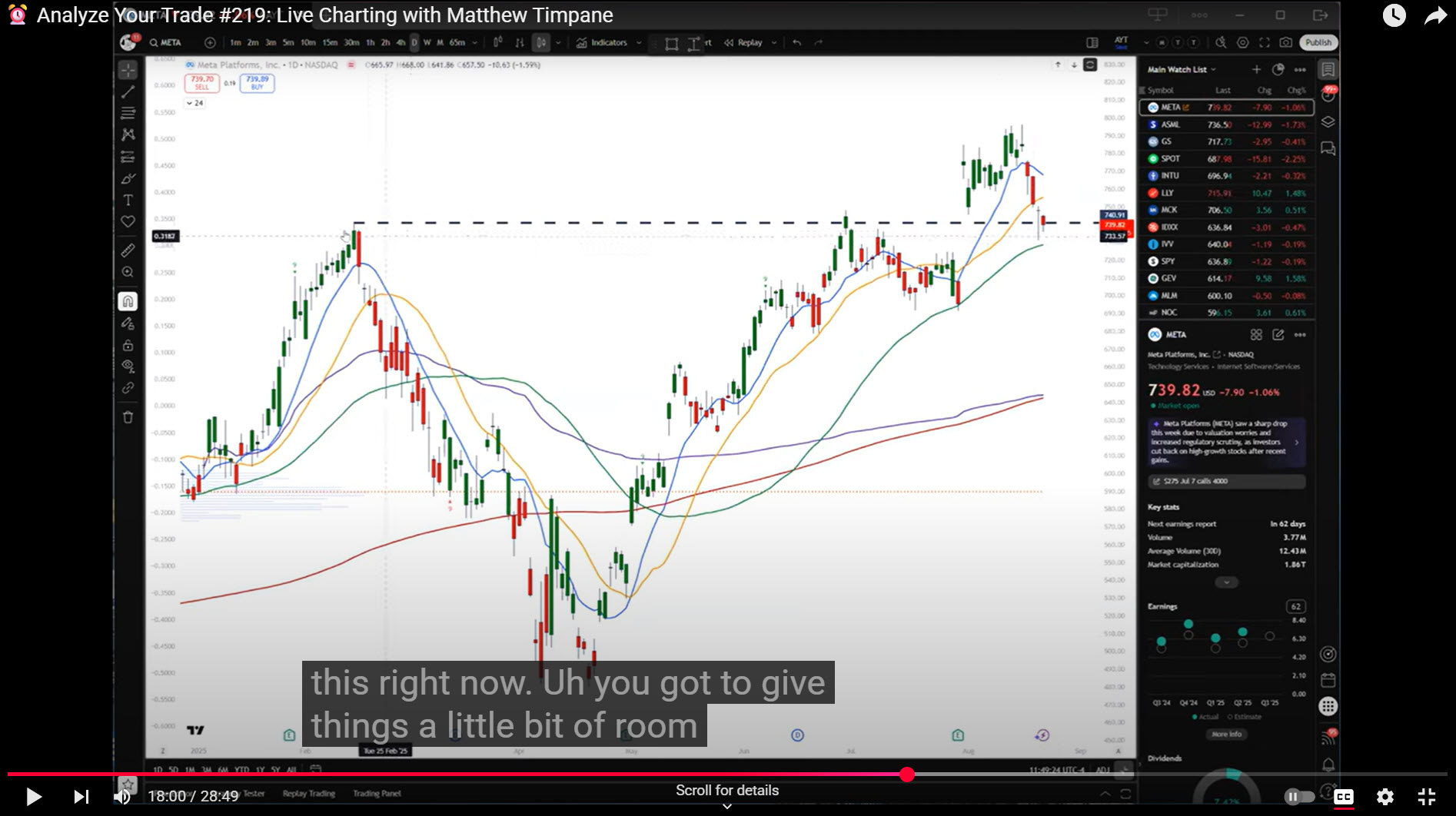Screen dimensions: 1456x816
Task: Toggle YouTube autoplay switch
Action: pyautogui.click(x=1299, y=797)
